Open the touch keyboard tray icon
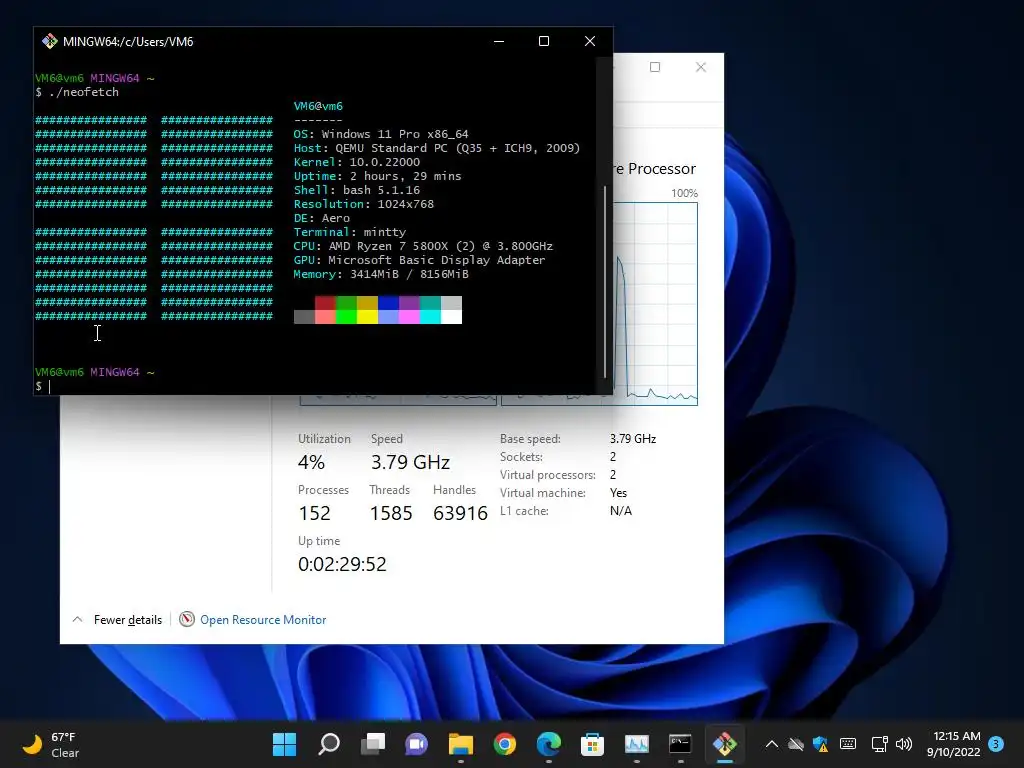 click(x=848, y=744)
